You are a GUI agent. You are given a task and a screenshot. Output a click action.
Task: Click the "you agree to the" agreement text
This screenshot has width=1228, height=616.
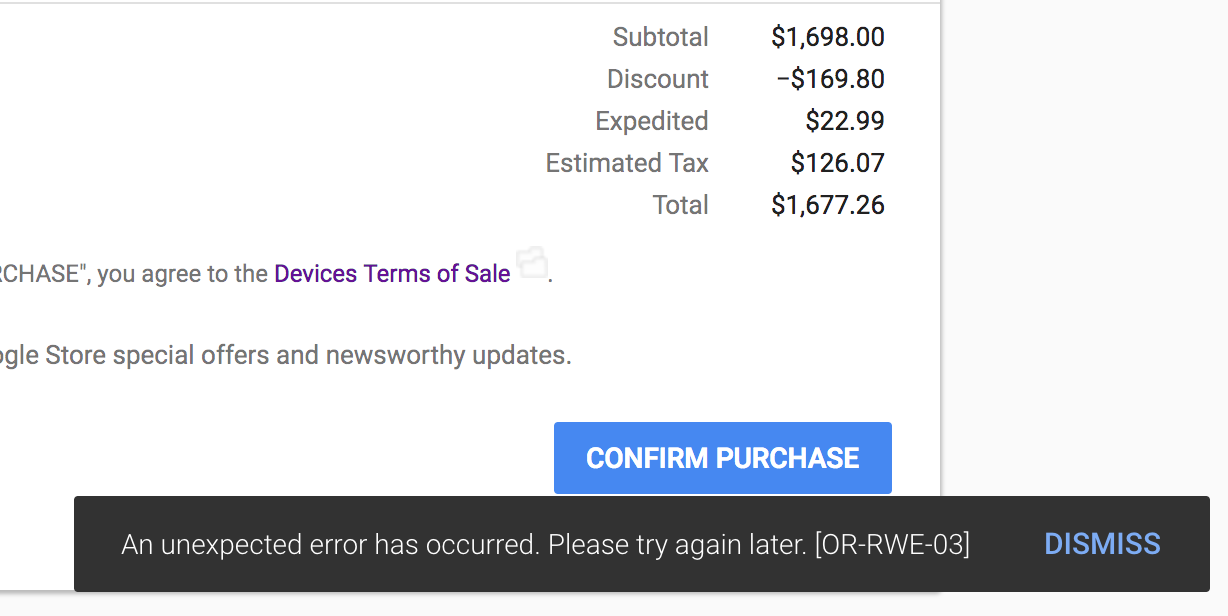point(182,273)
